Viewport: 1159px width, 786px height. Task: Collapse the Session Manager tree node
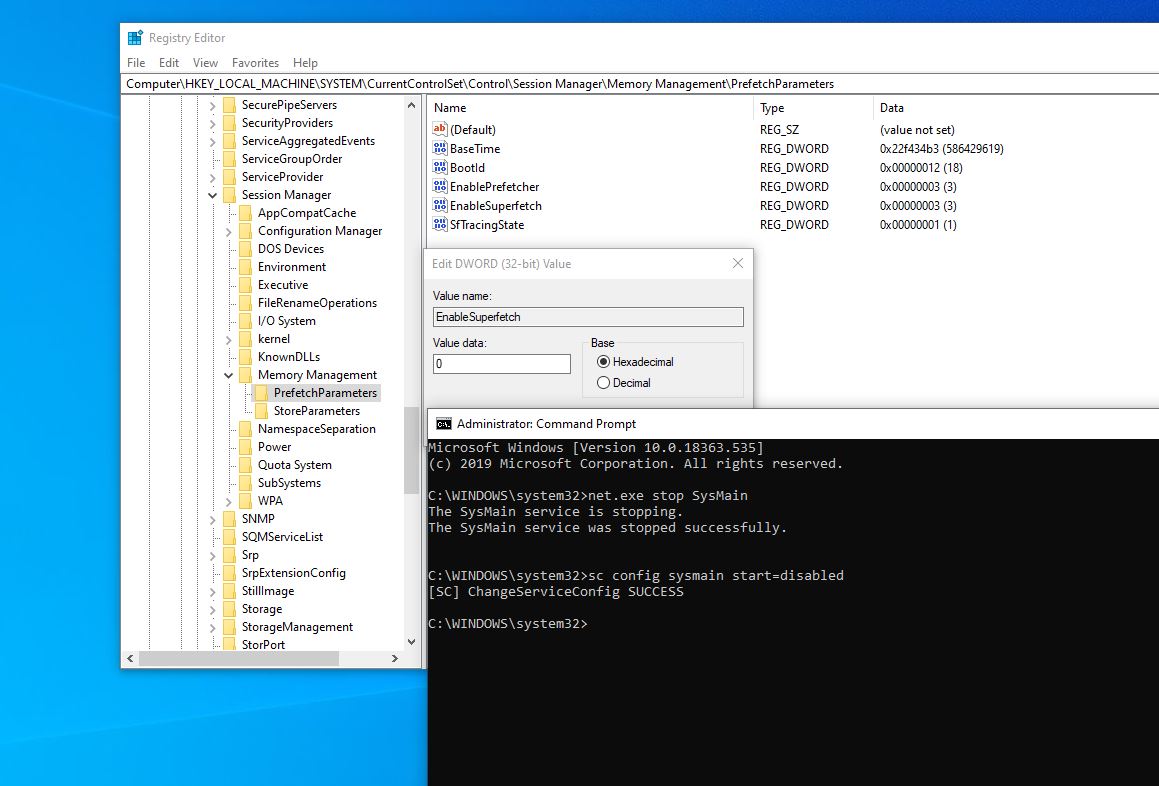point(213,194)
